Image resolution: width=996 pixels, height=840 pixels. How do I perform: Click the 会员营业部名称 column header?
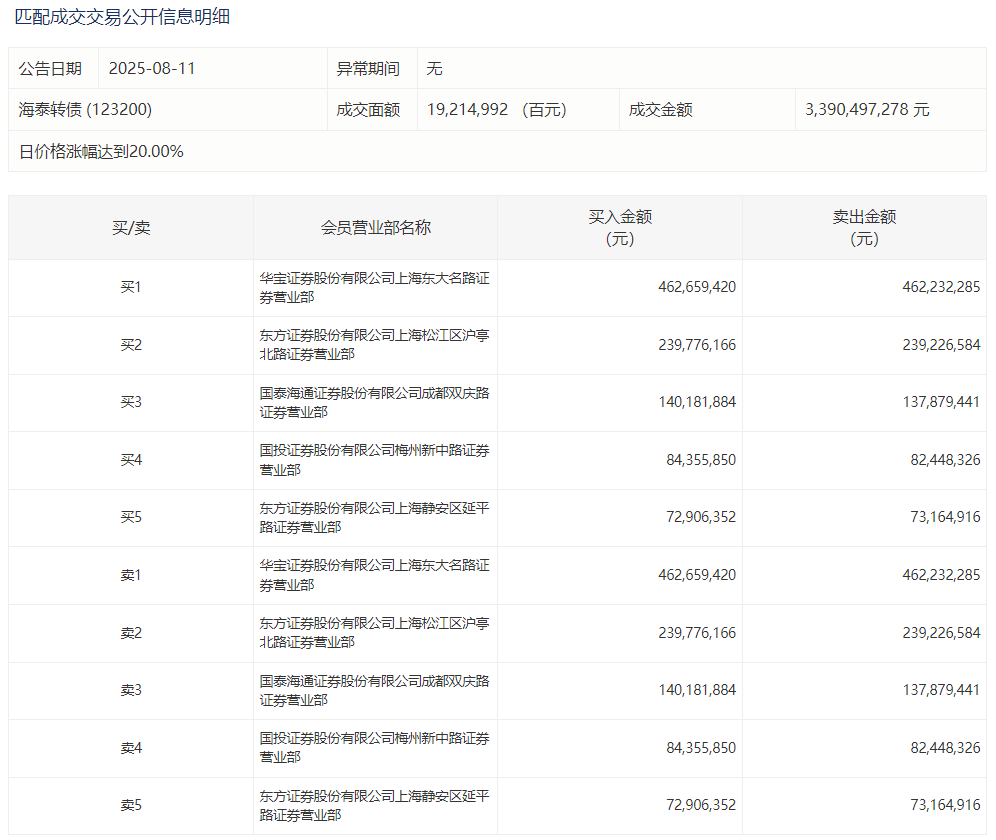(x=375, y=228)
